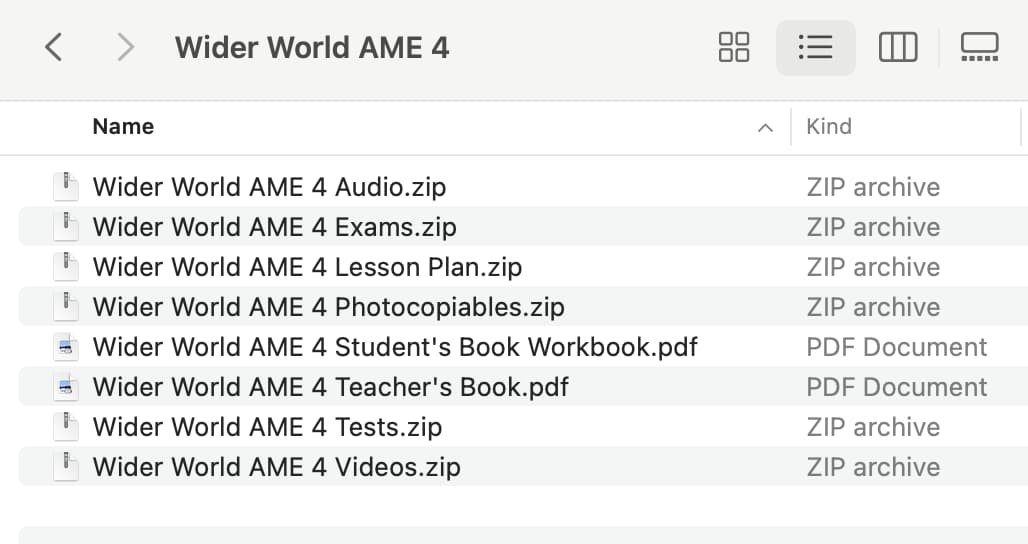Select Wider World AME 4 Tests.zip
This screenshot has width=1028, height=544.
click(x=523, y=427)
